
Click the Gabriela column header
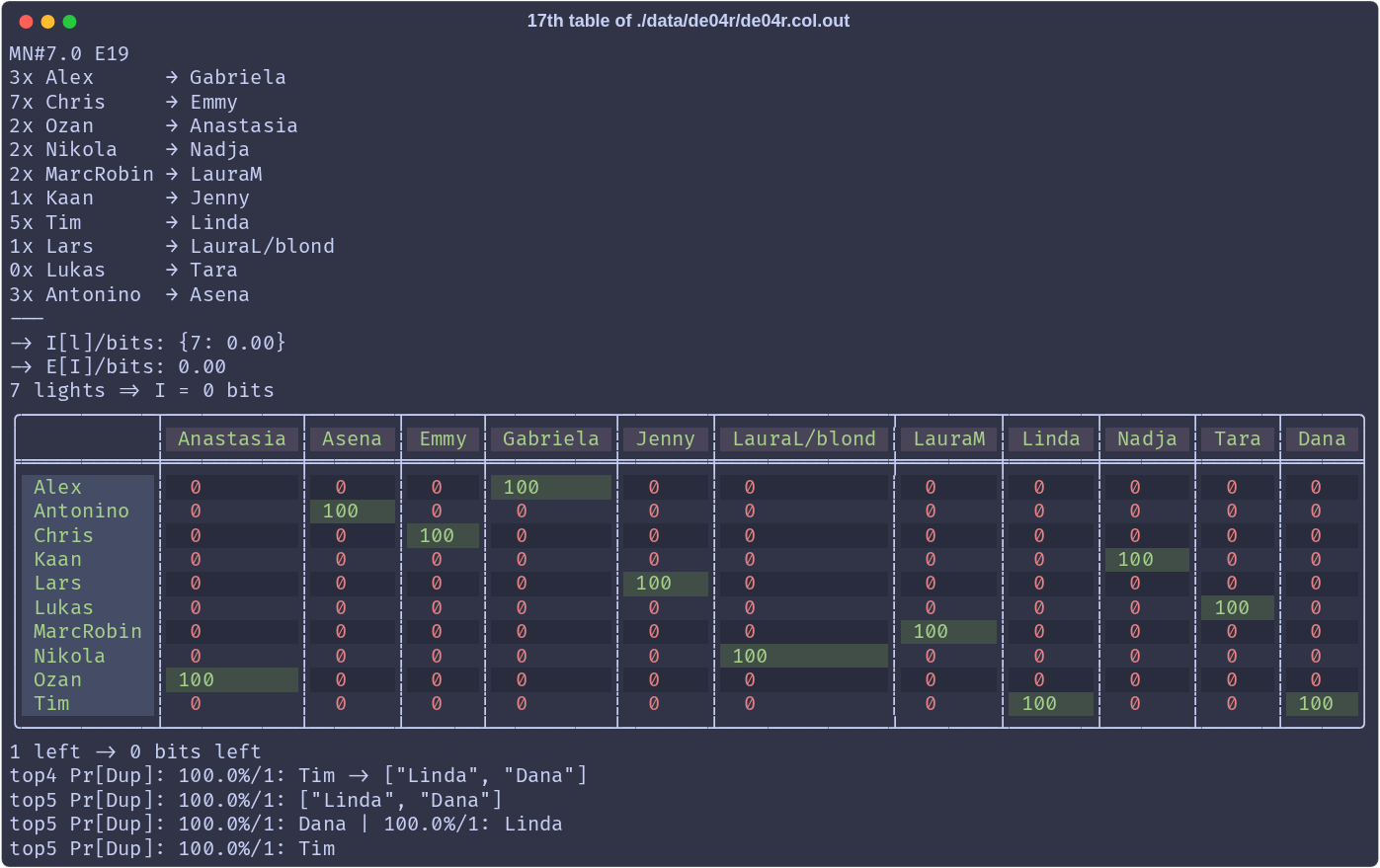(551, 438)
